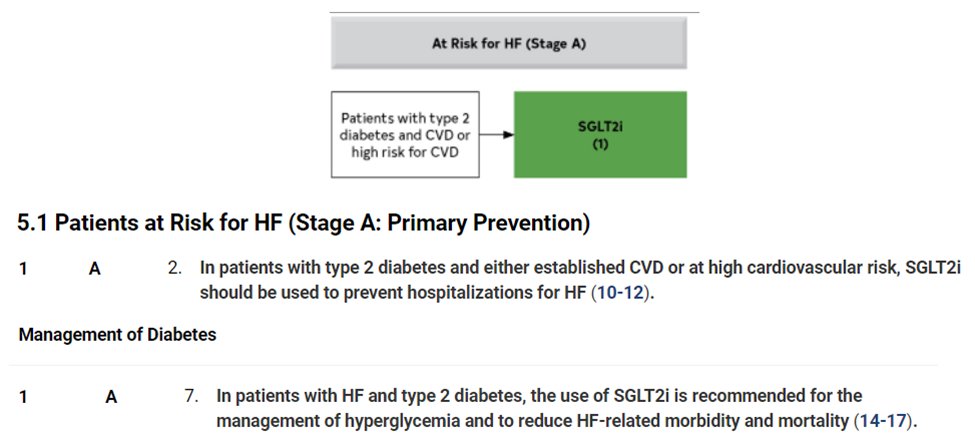Click class of recommendation 1 for item 2
Image resolution: width=975 pixels, height=446 pixels.
(x=23, y=269)
